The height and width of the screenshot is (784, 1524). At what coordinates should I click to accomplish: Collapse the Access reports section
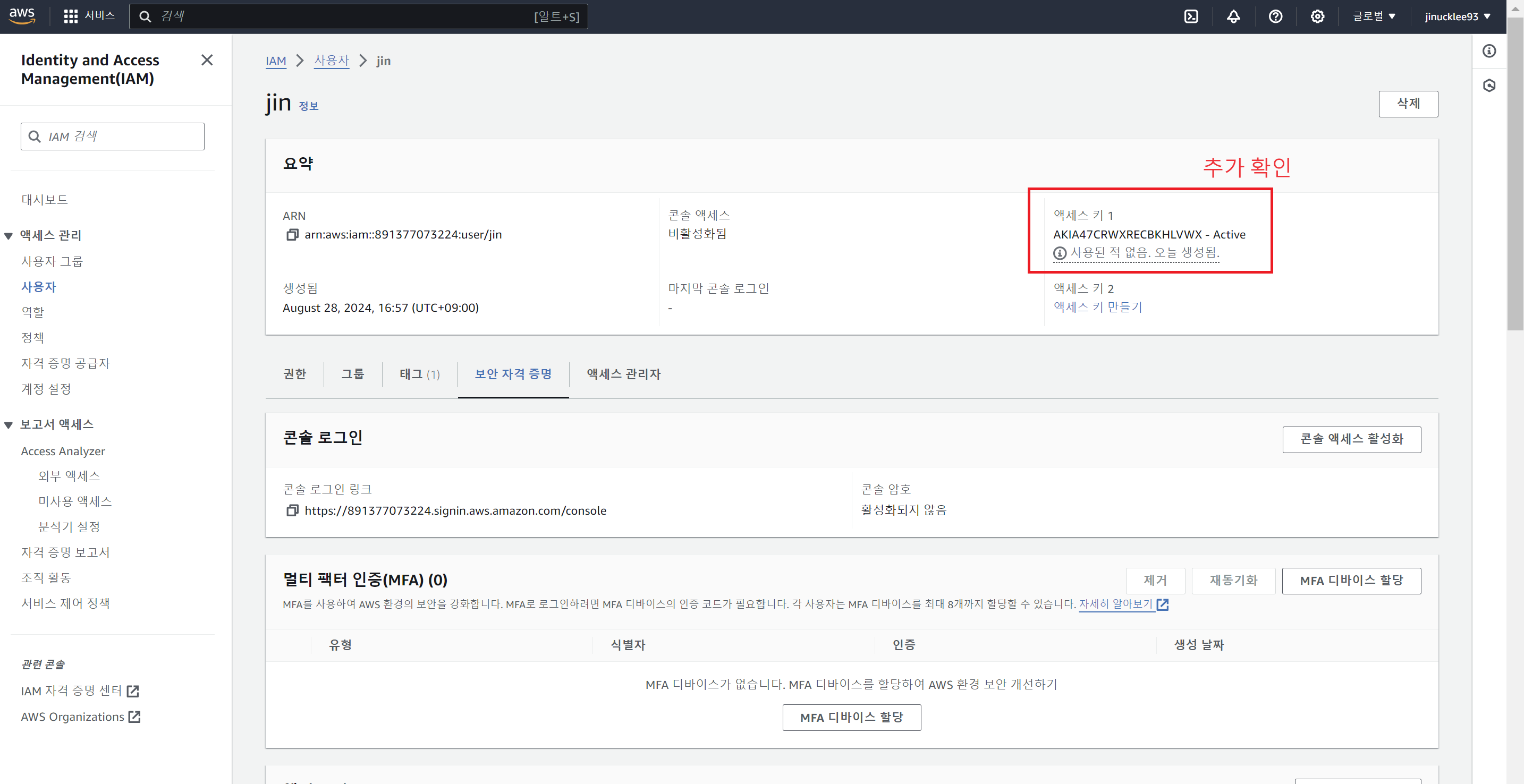point(9,425)
